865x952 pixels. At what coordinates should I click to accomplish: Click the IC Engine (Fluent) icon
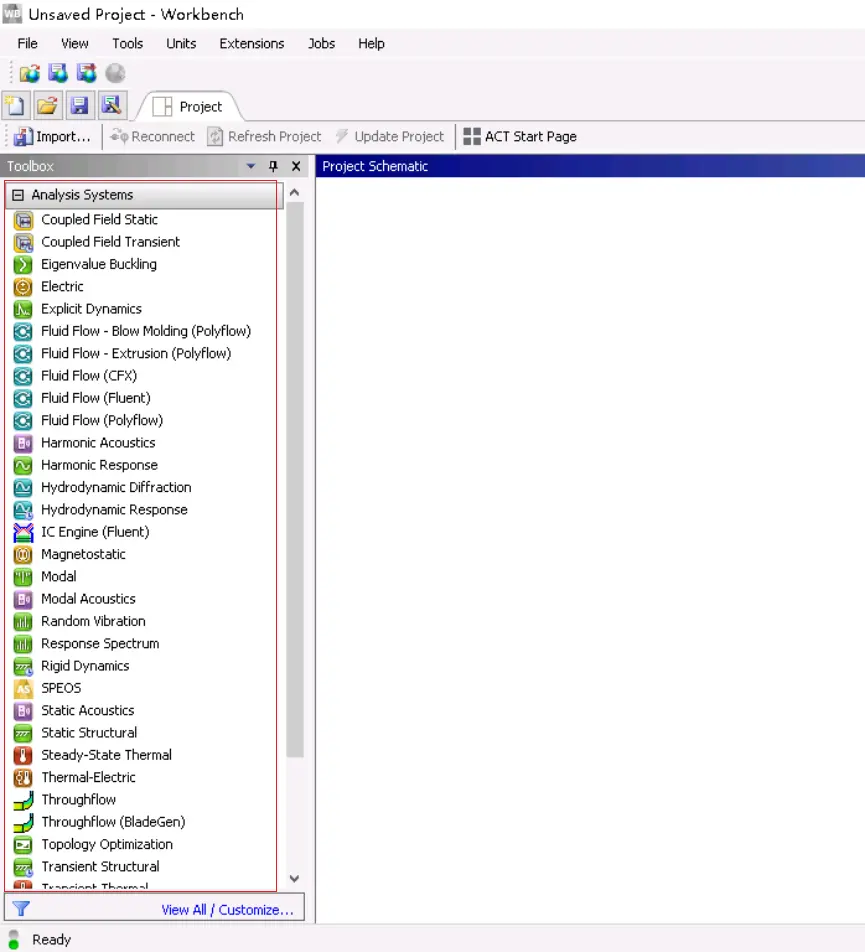click(23, 532)
